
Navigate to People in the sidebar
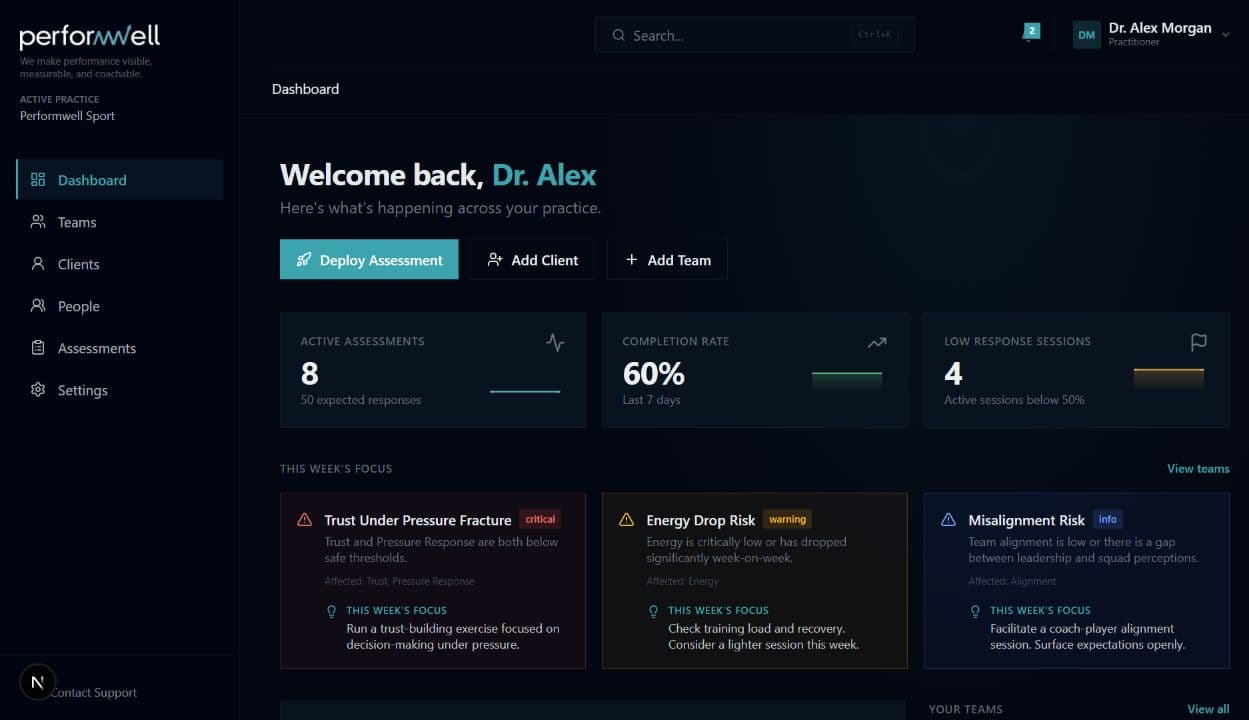point(120,306)
